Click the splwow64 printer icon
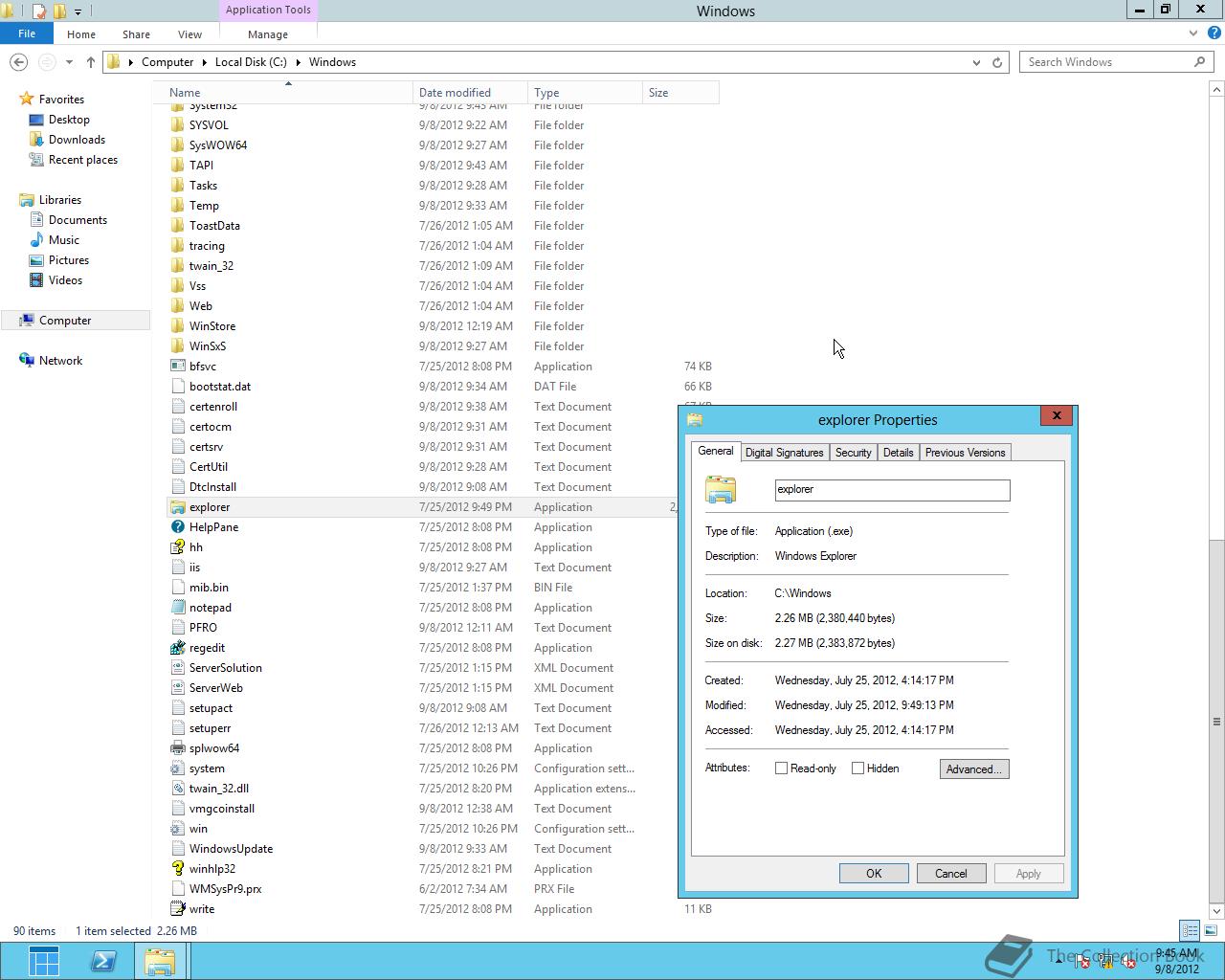The image size is (1225, 980). [177, 748]
